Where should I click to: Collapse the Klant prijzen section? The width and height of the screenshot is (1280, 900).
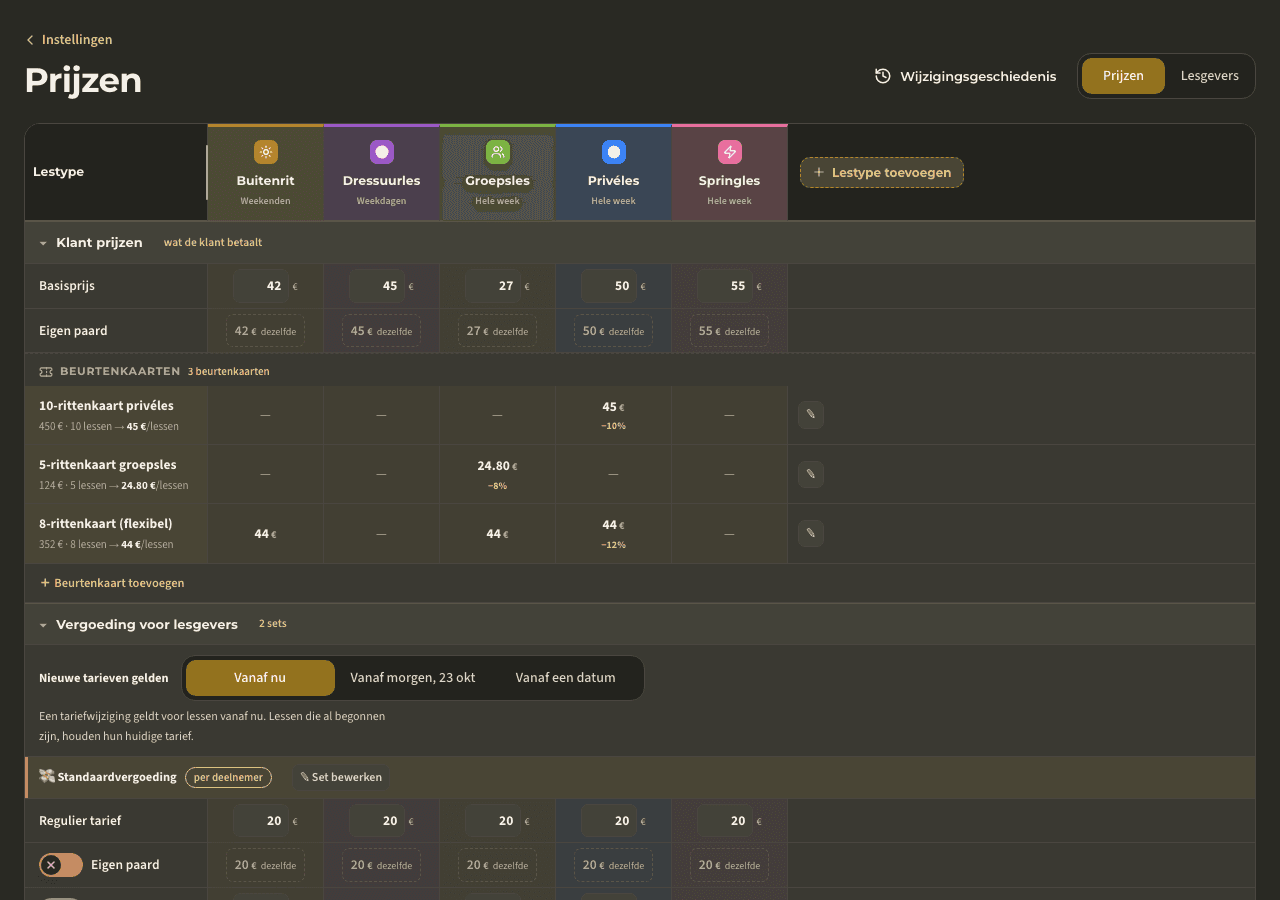[43, 243]
